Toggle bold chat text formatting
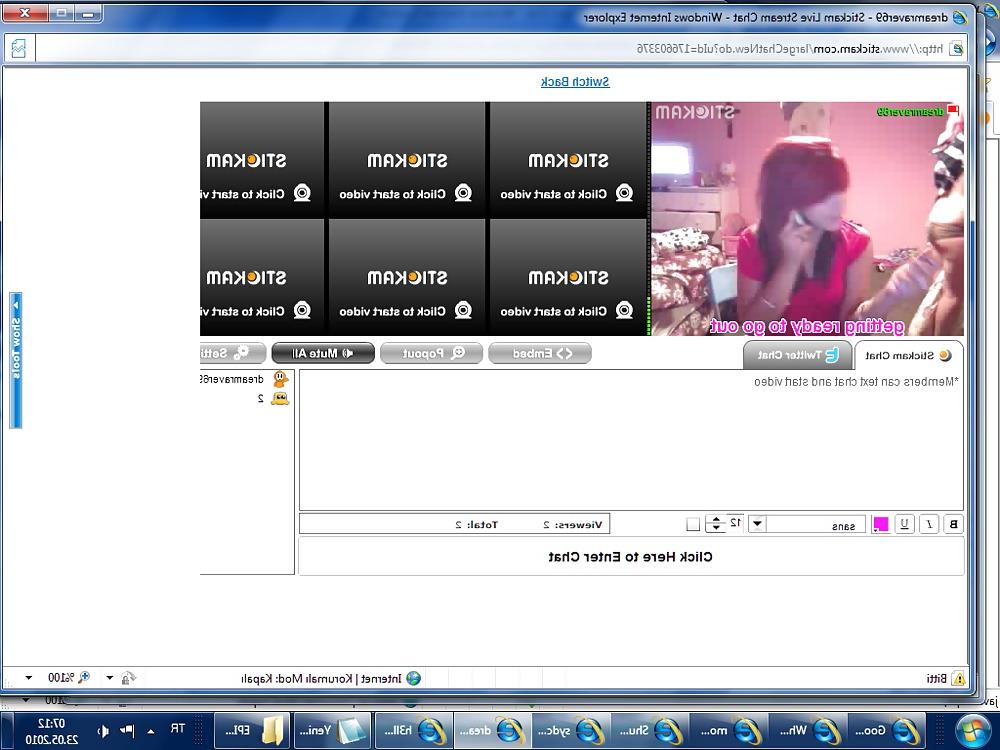 coord(953,524)
